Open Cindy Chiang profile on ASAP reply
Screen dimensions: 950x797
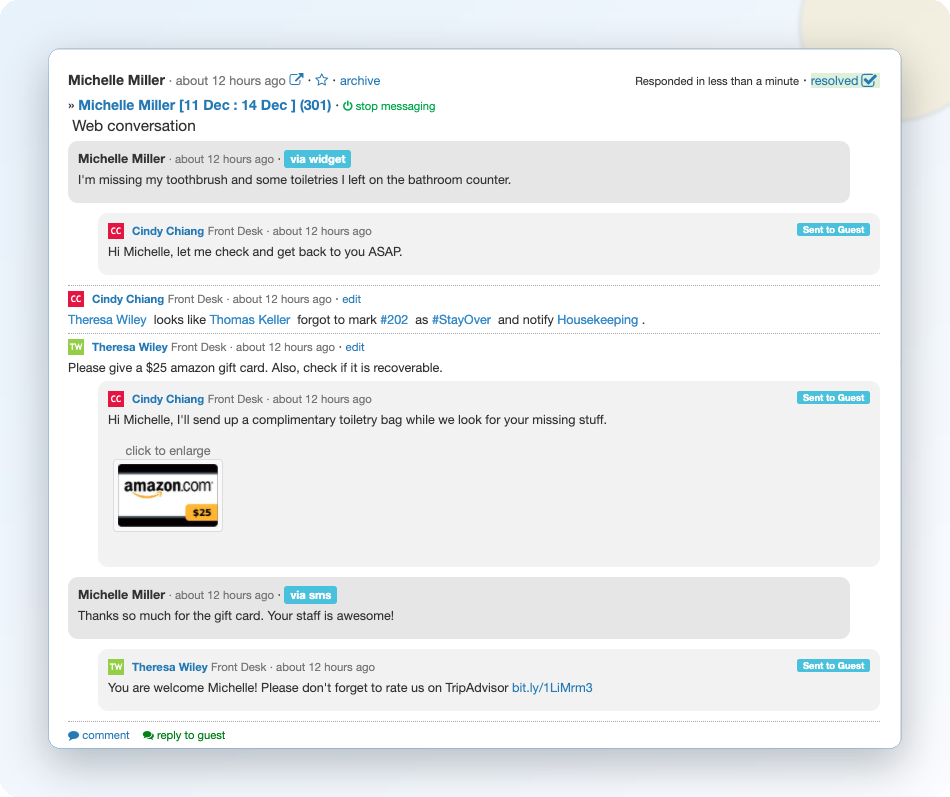168,231
